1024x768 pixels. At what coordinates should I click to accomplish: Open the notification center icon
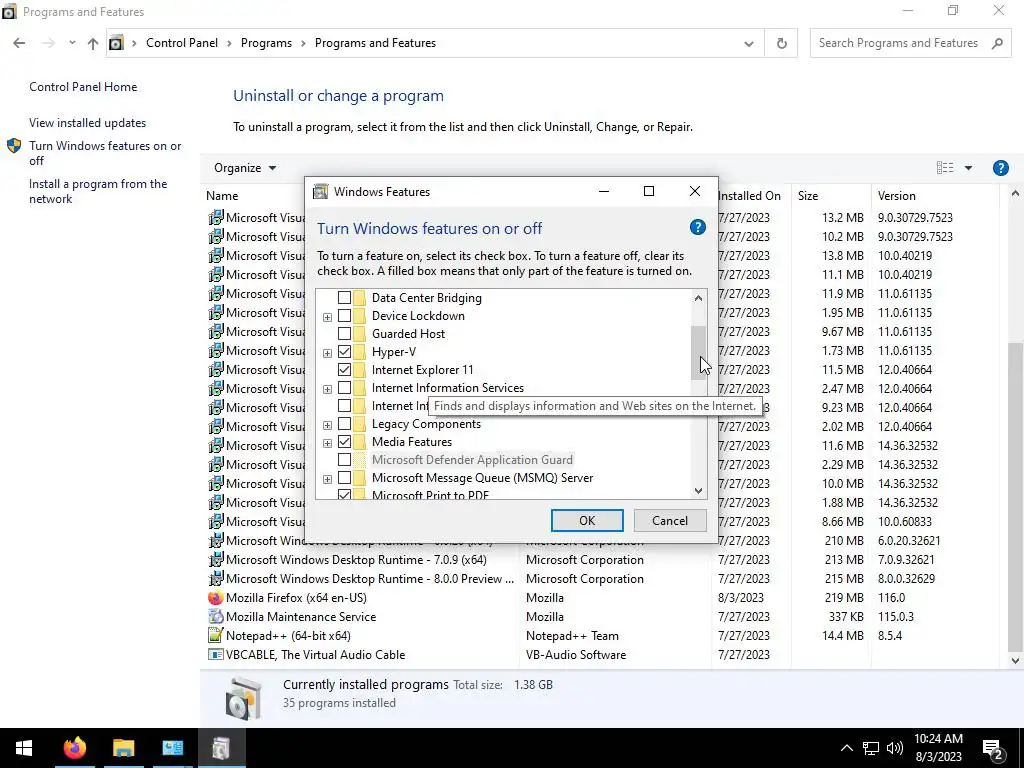[x=993, y=748]
